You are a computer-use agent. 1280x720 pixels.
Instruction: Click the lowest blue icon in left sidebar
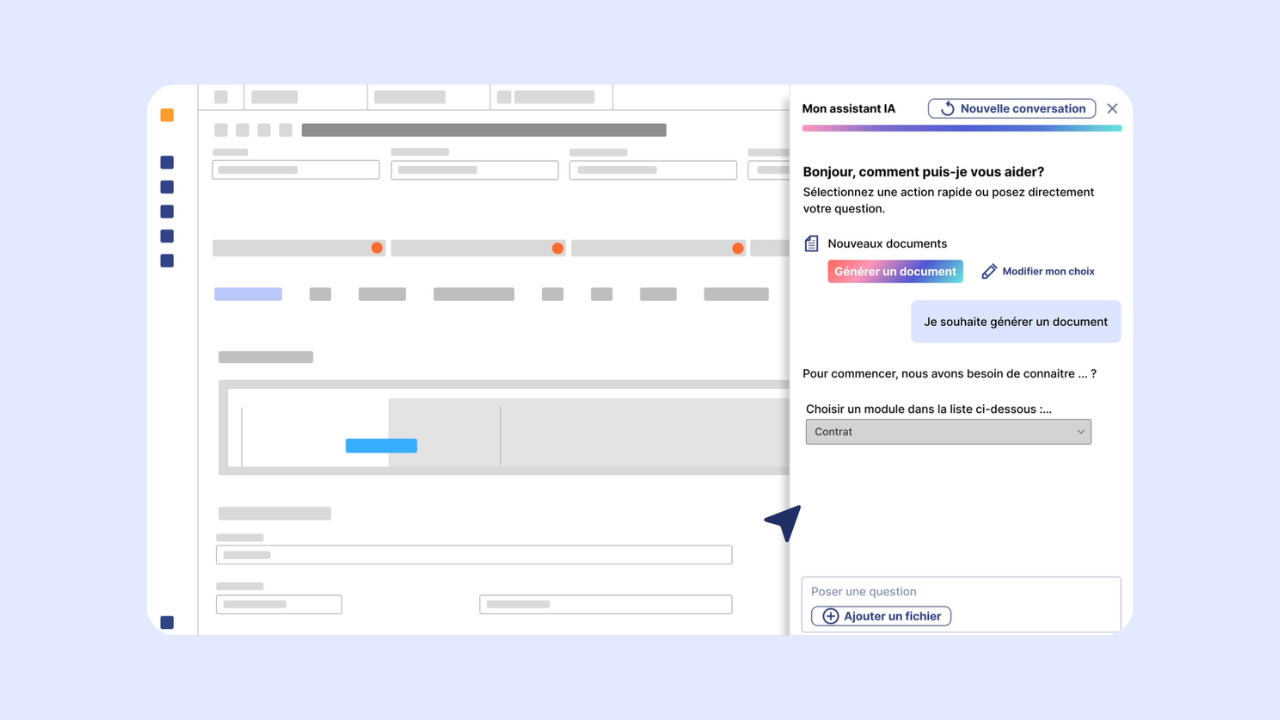167,622
